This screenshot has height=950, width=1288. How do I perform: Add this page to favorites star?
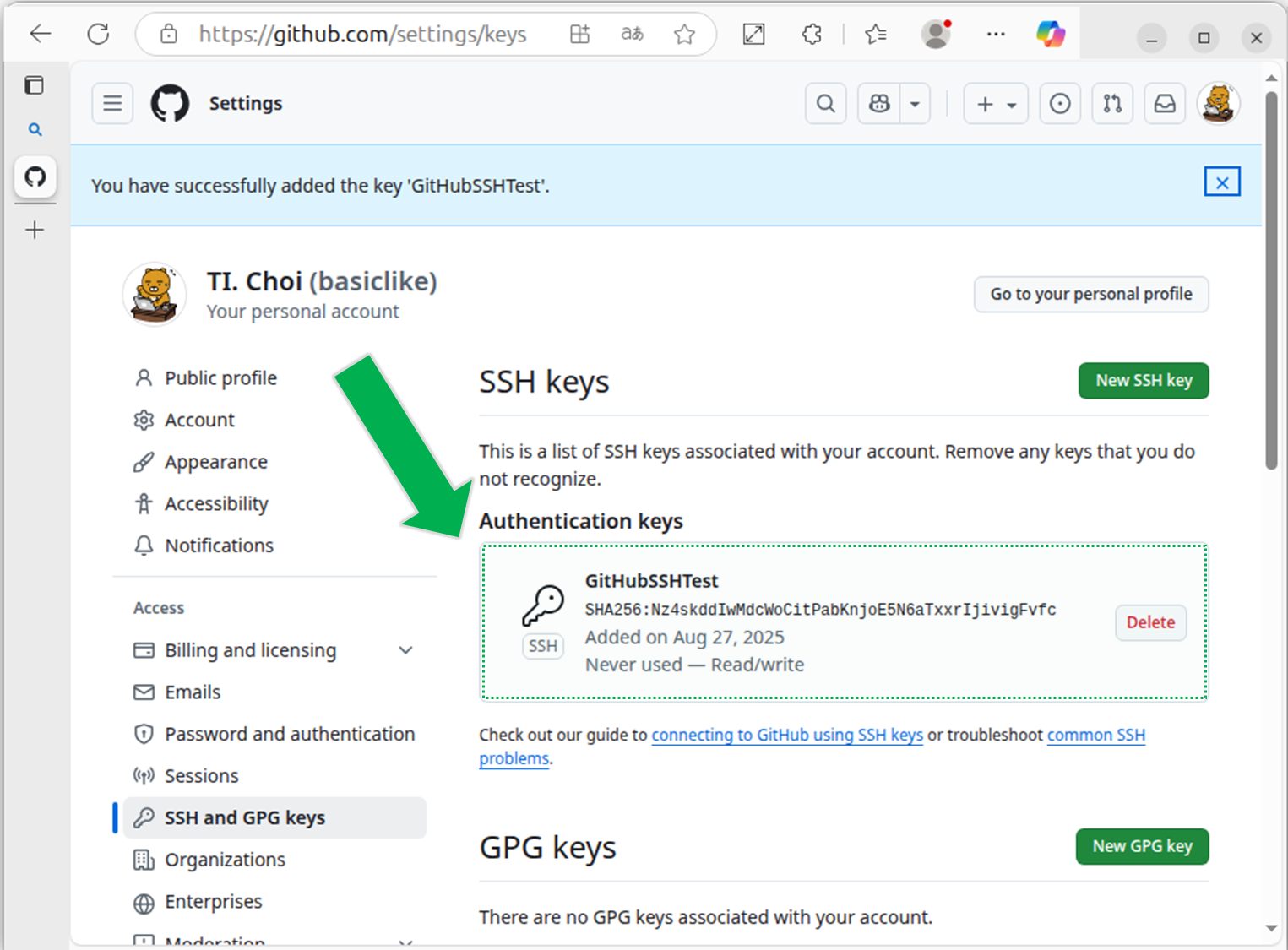[x=684, y=34]
